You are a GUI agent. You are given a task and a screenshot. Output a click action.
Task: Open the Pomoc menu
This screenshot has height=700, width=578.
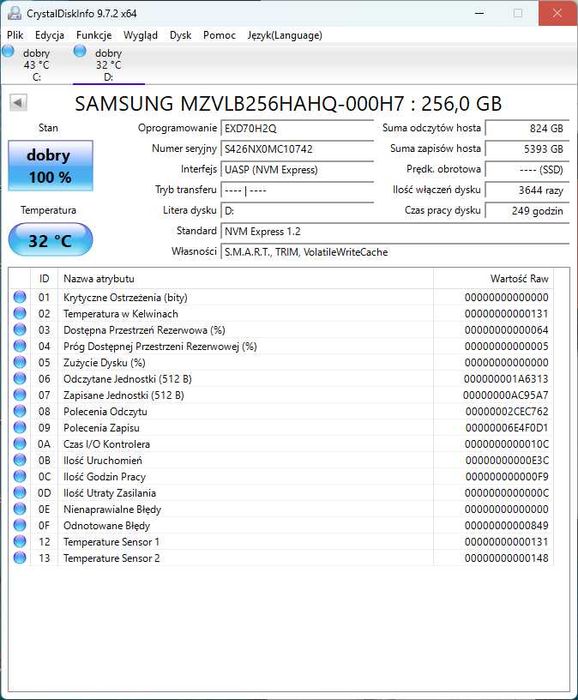pyautogui.click(x=219, y=35)
